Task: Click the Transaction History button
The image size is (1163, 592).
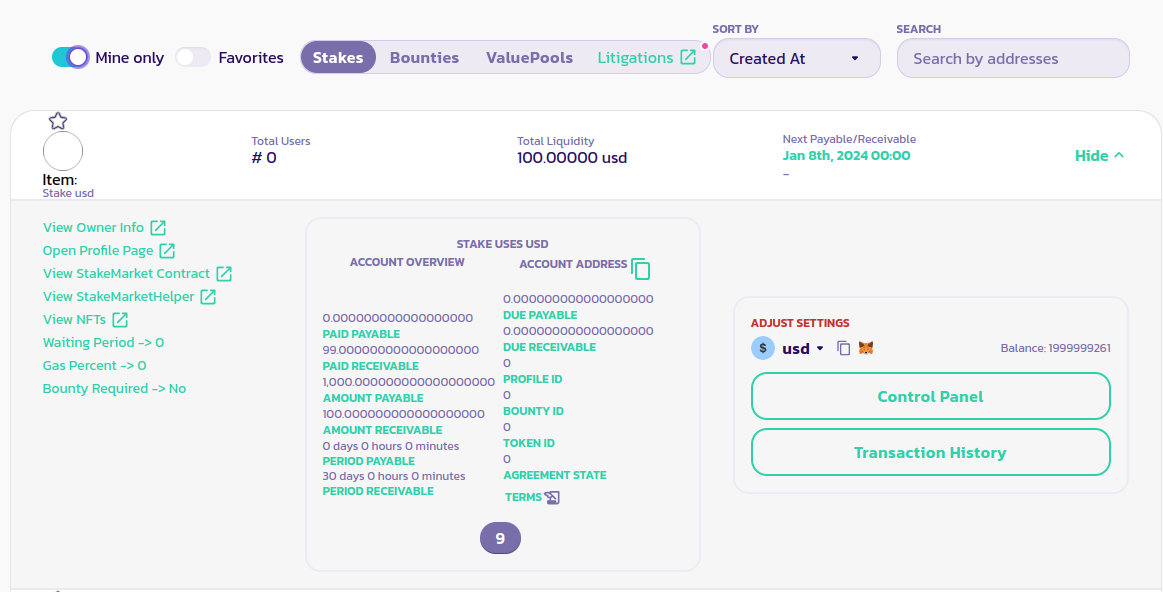Action: pos(930,452)
